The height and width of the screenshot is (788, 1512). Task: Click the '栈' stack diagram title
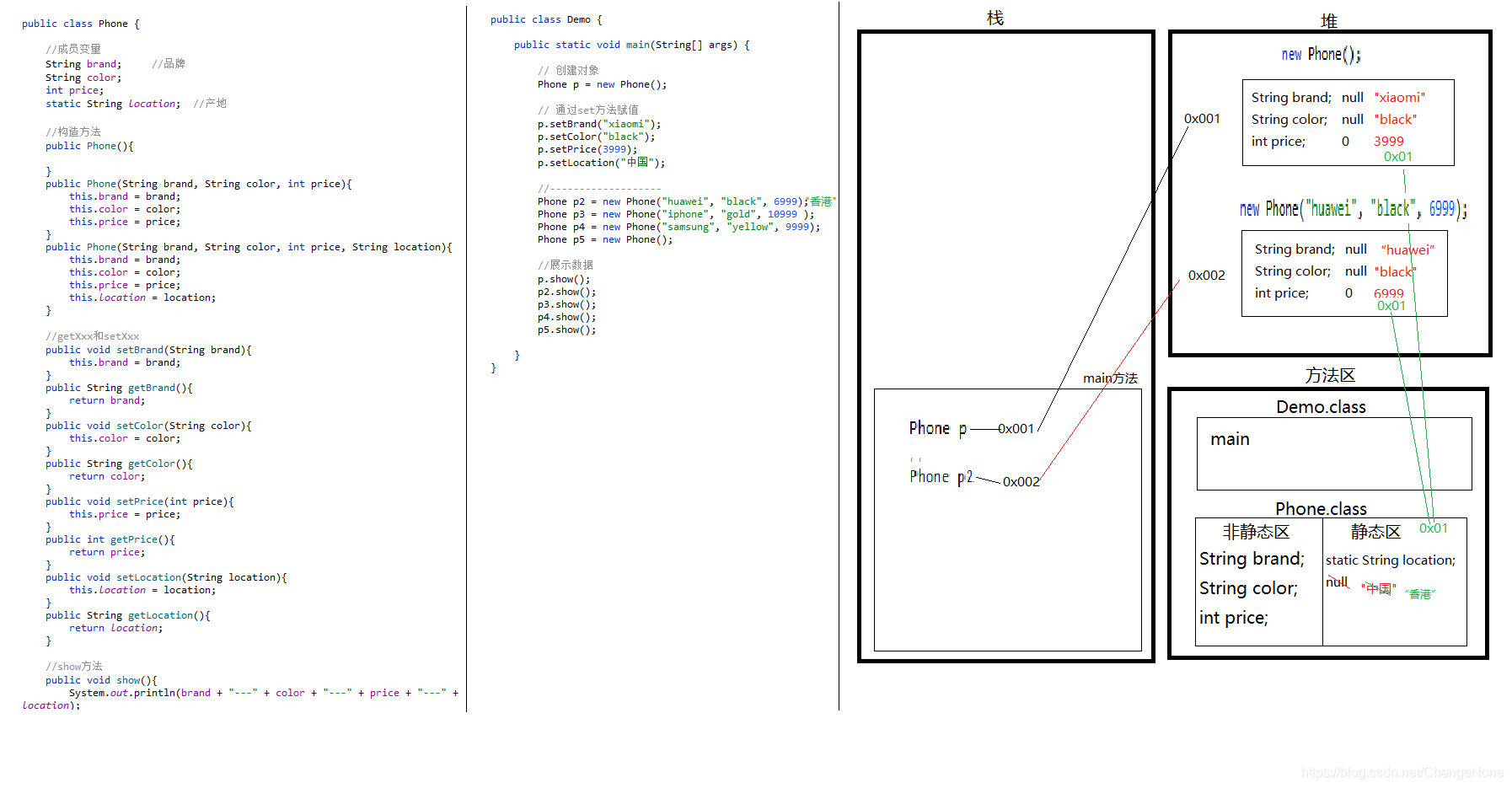[x=995, y=18]
